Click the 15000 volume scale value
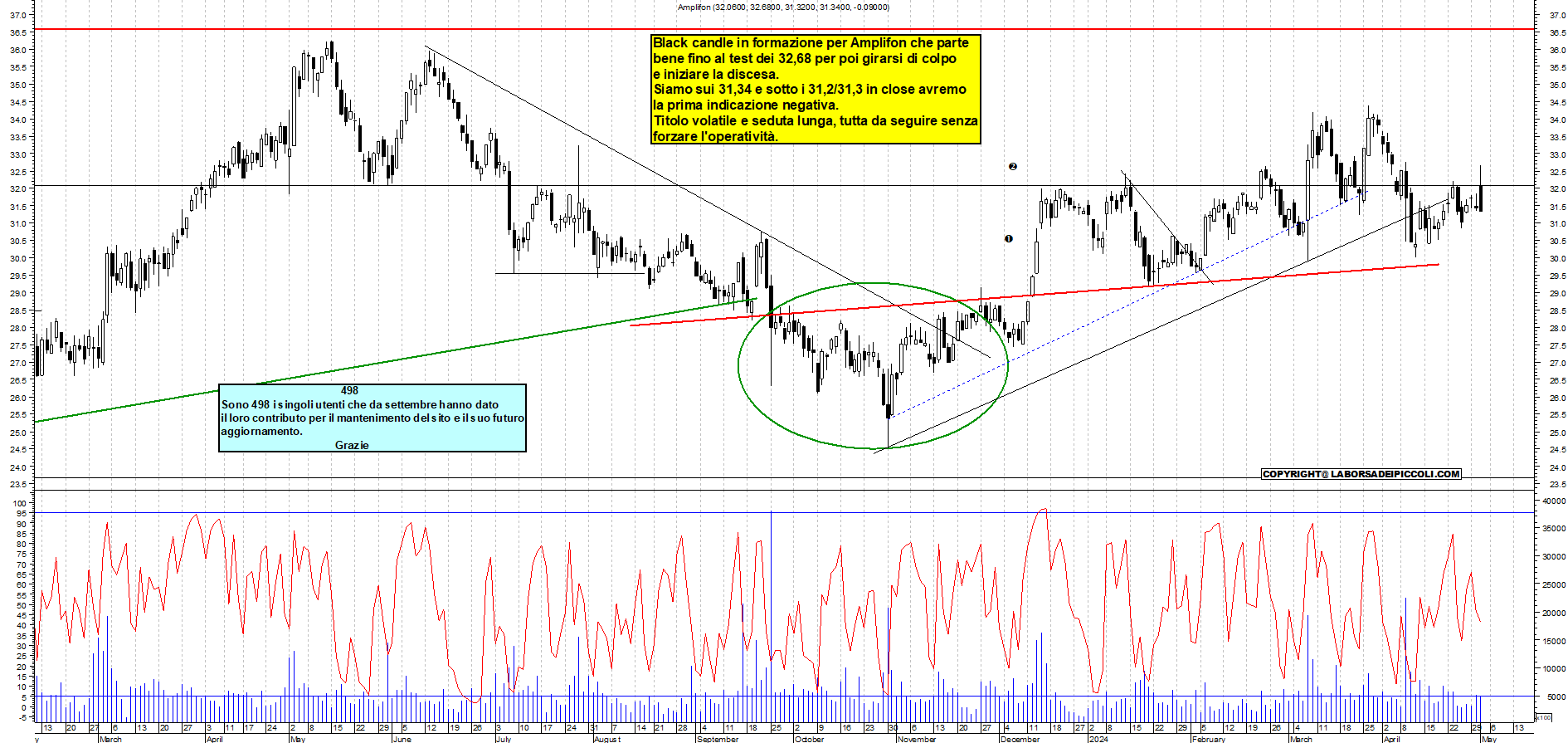The height and width of the screenshot is (743, 1568). click(x=1554, y=641)
